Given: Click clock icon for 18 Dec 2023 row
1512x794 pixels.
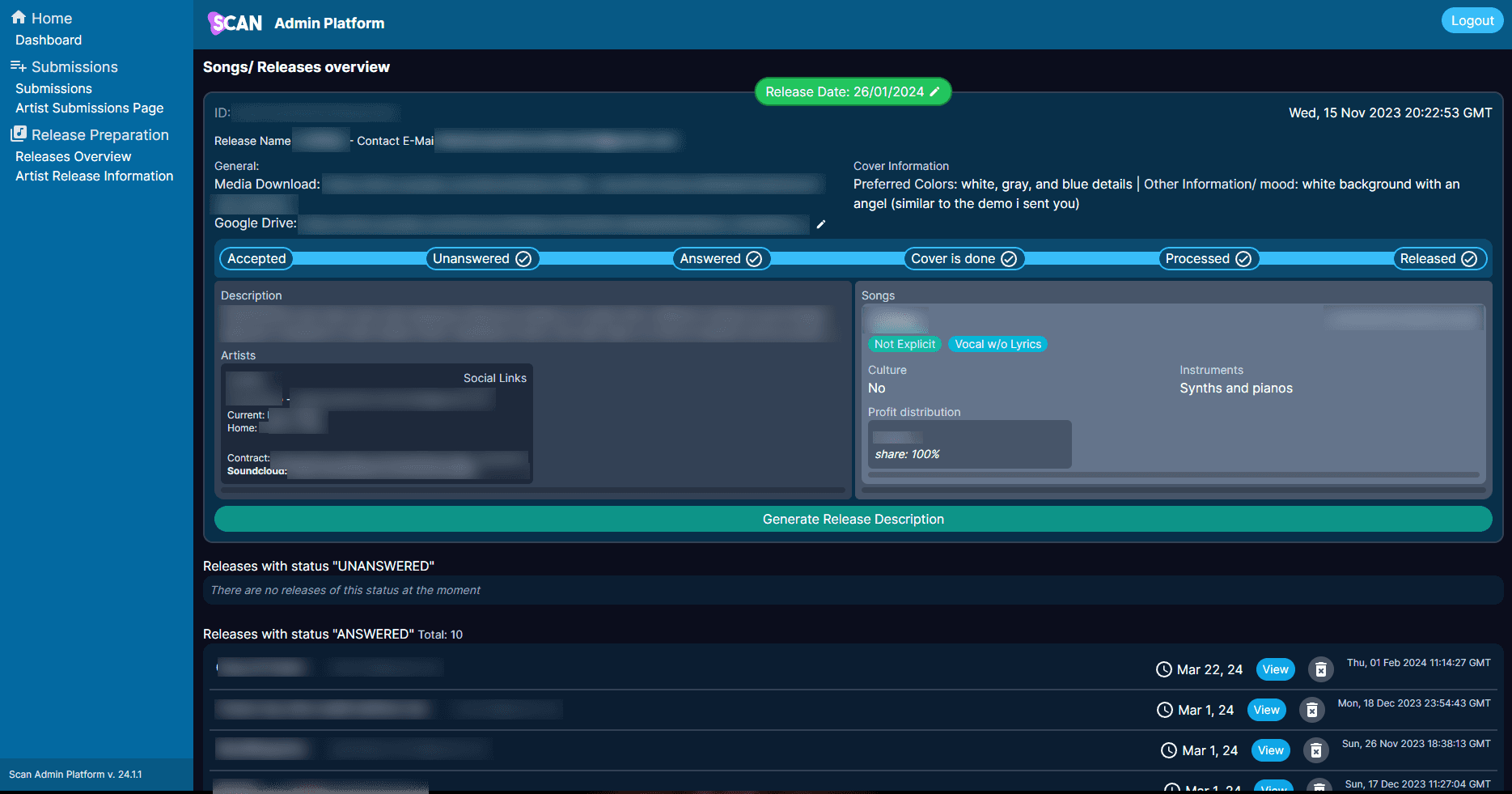Looking at the screenshot, I should click(1164, 710).
